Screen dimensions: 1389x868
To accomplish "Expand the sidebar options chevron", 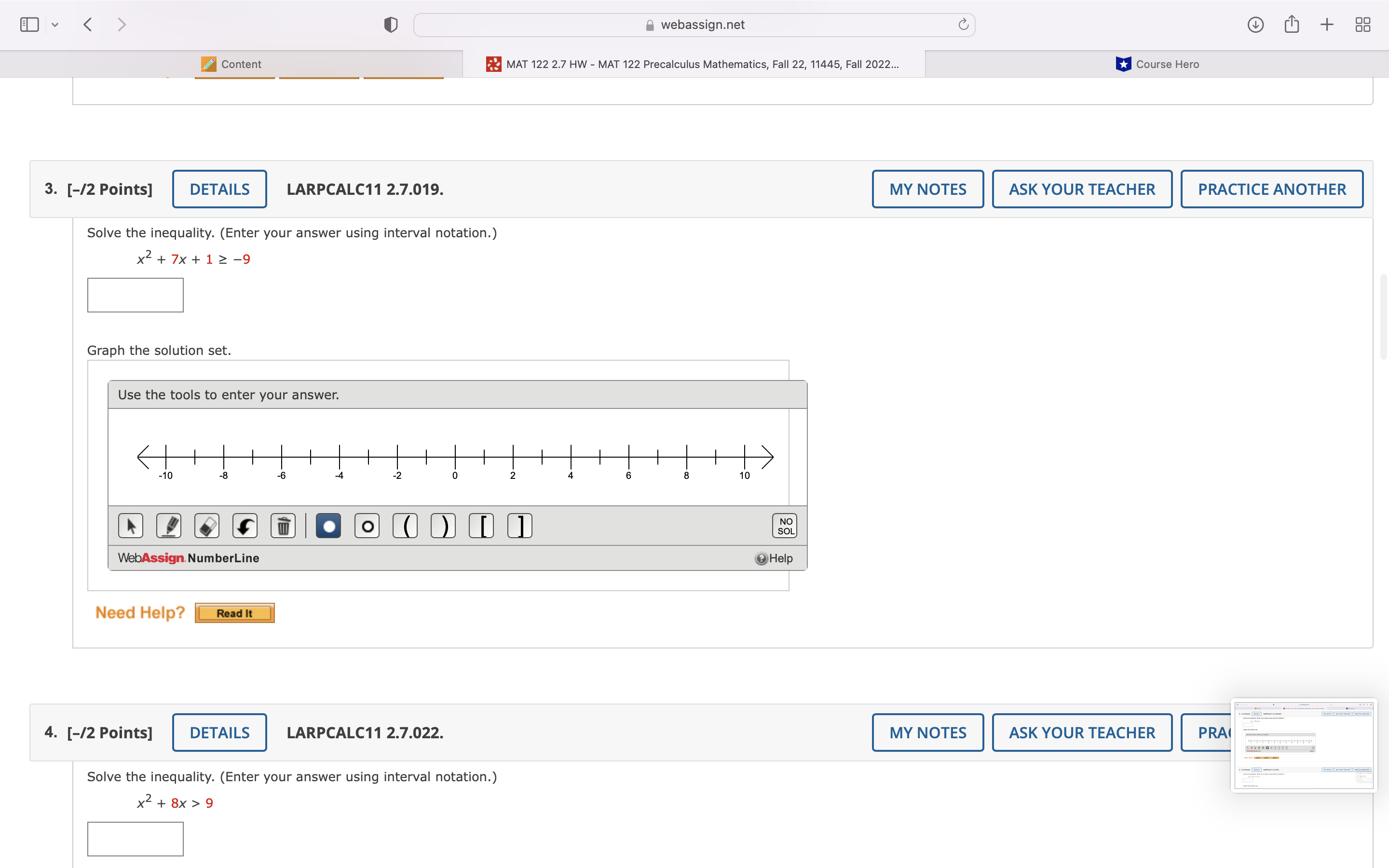I will (x=55, y=24).
